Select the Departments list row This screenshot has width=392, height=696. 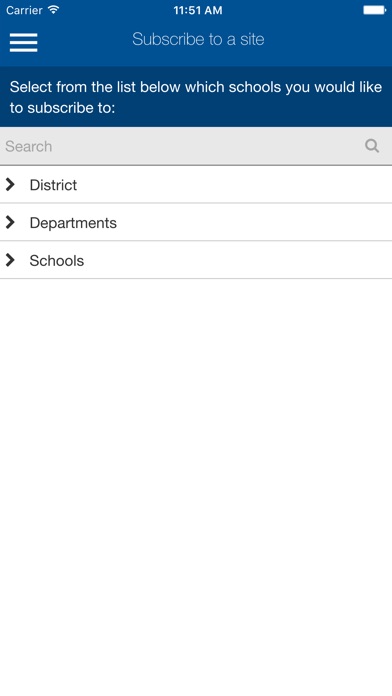click(x=196, y=222)
